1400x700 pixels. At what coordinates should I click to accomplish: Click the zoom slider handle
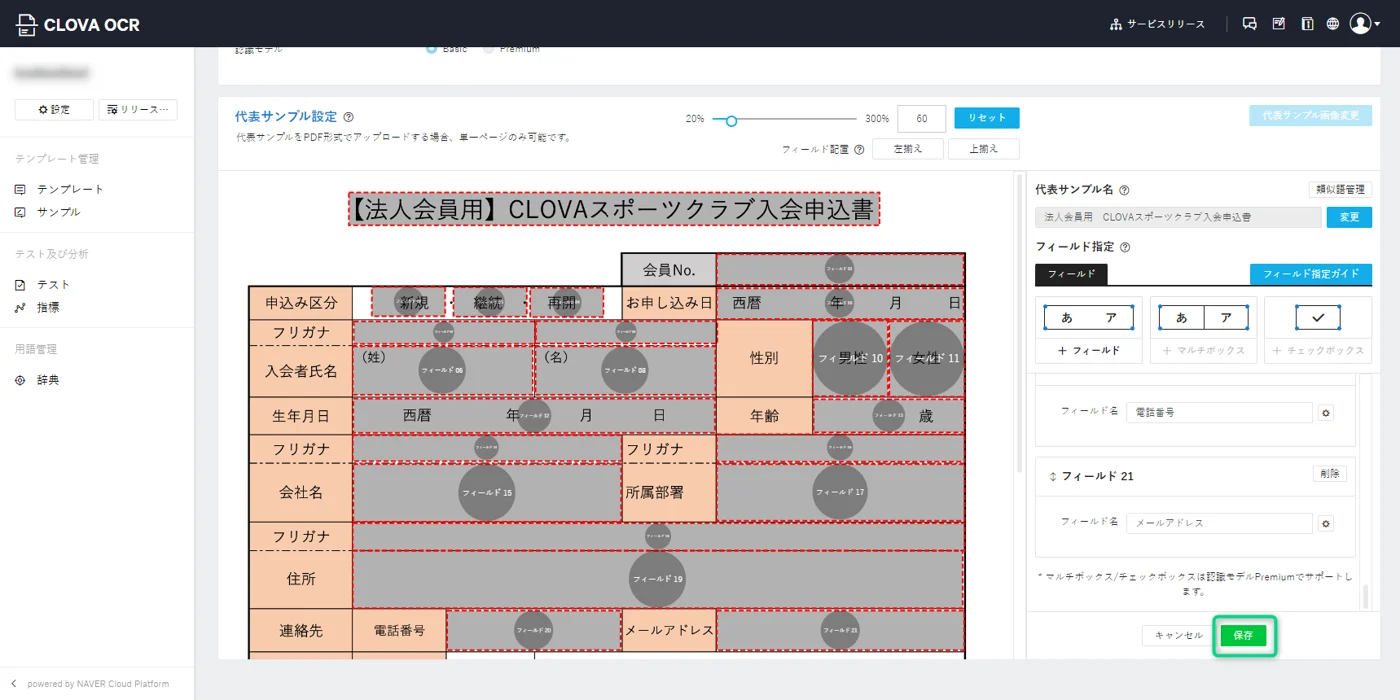click(x=731, y=120)
